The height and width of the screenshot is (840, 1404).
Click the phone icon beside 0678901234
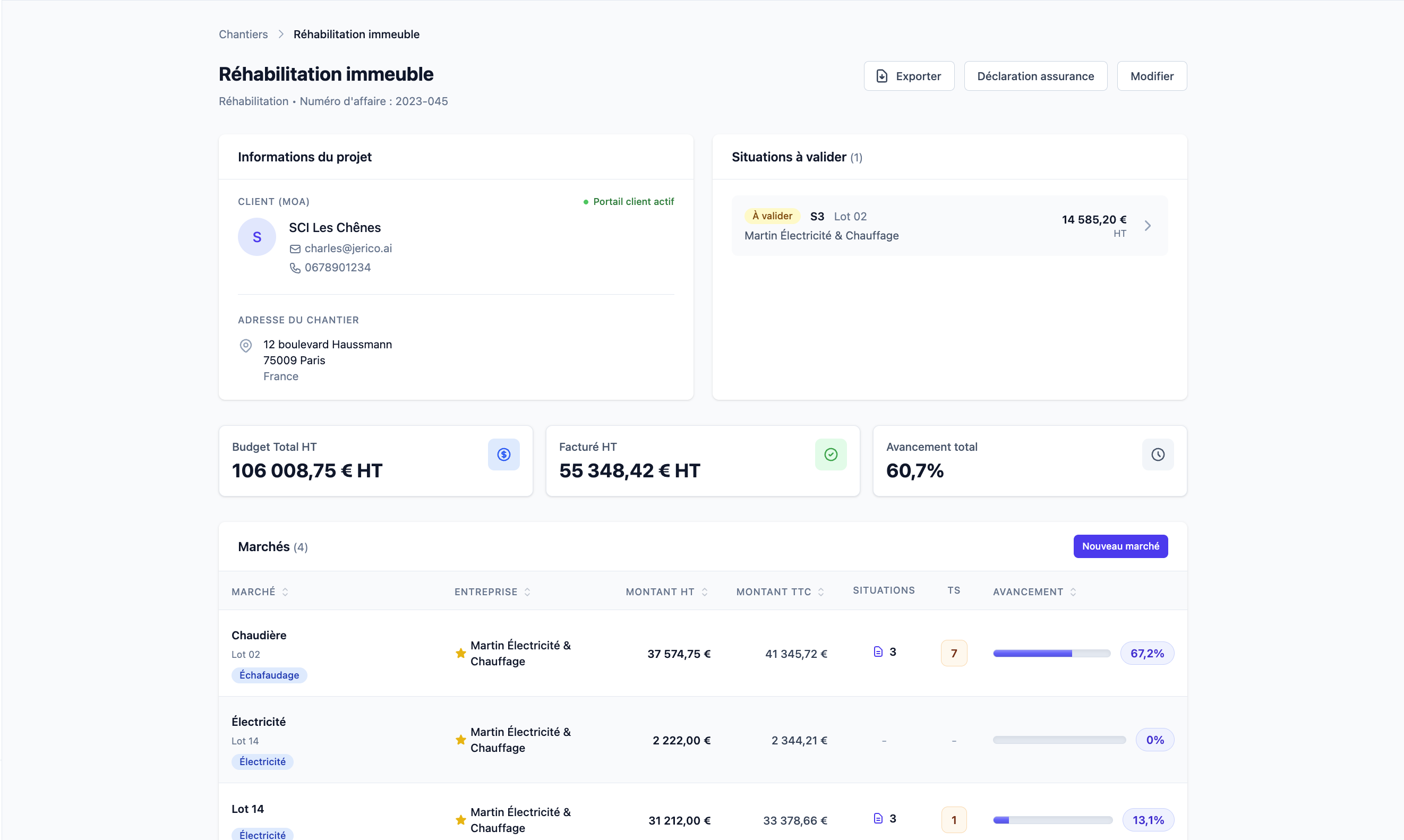tap(295, 268)
